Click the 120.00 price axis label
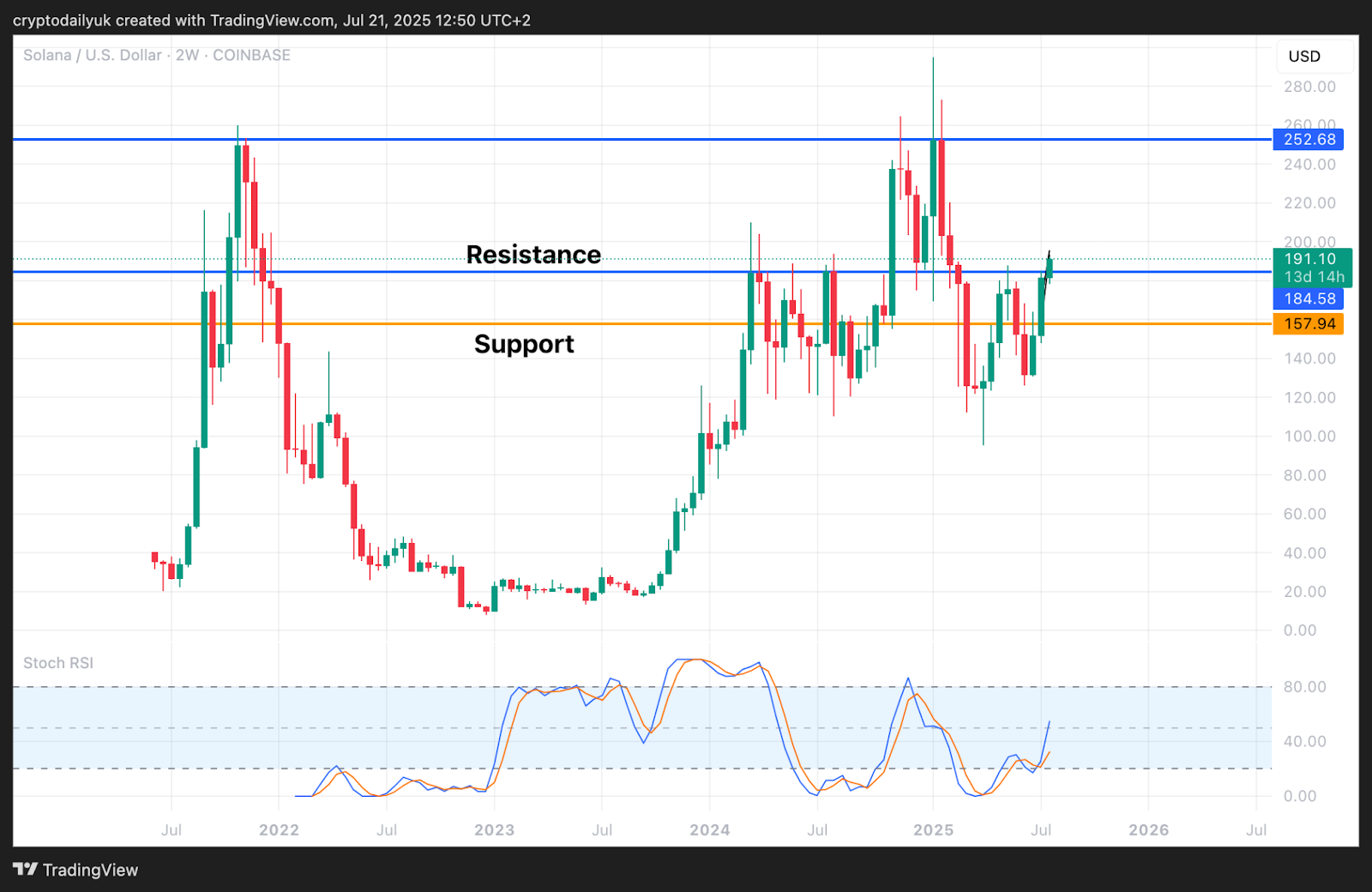The image size is (1372, 892). pyautogui.click(x=1309, y=398)
